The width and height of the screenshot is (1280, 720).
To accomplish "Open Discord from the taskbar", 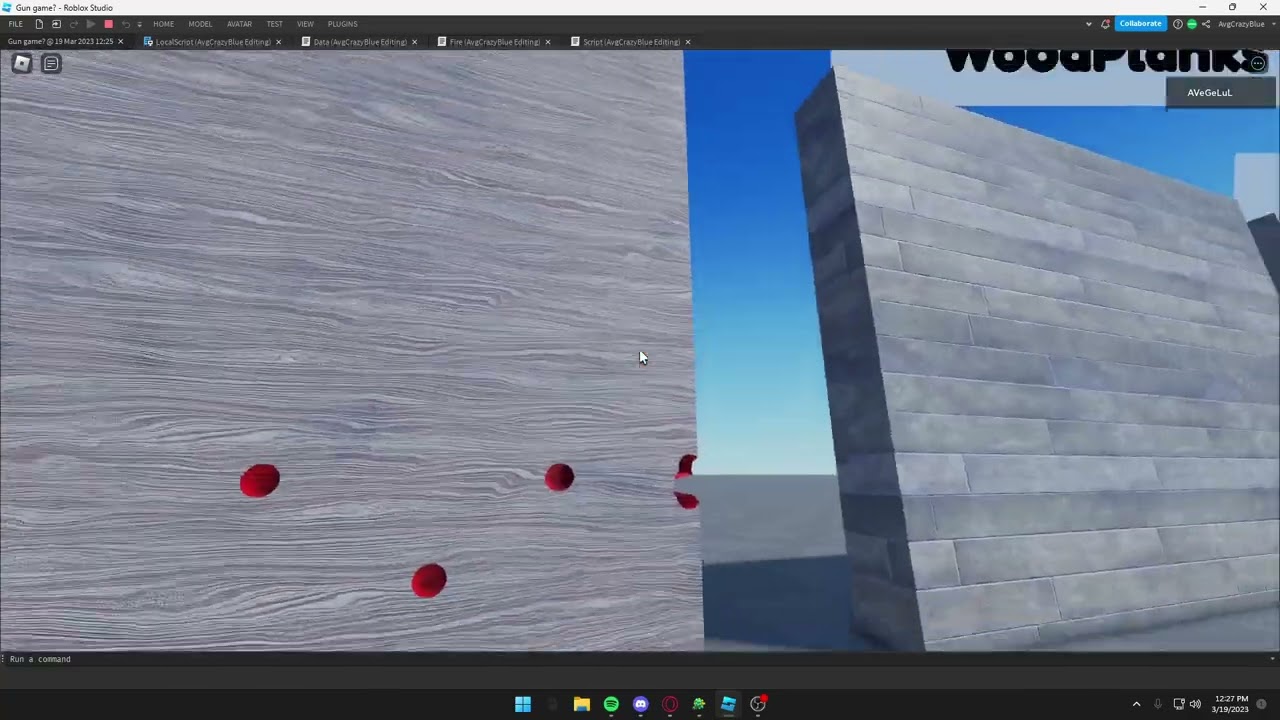I will point(641,704).
